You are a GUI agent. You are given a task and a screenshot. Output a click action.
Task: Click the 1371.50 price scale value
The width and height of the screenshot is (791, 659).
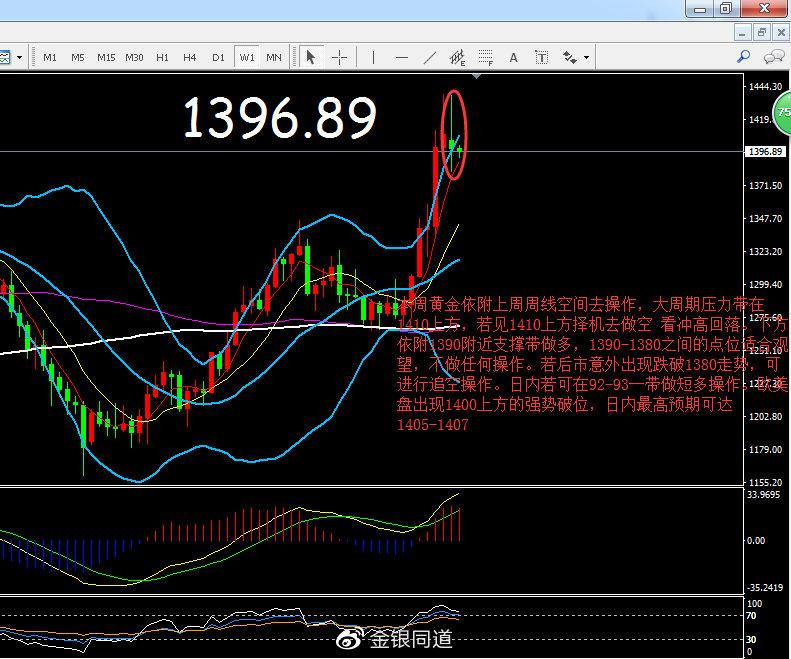click(765, 186)
